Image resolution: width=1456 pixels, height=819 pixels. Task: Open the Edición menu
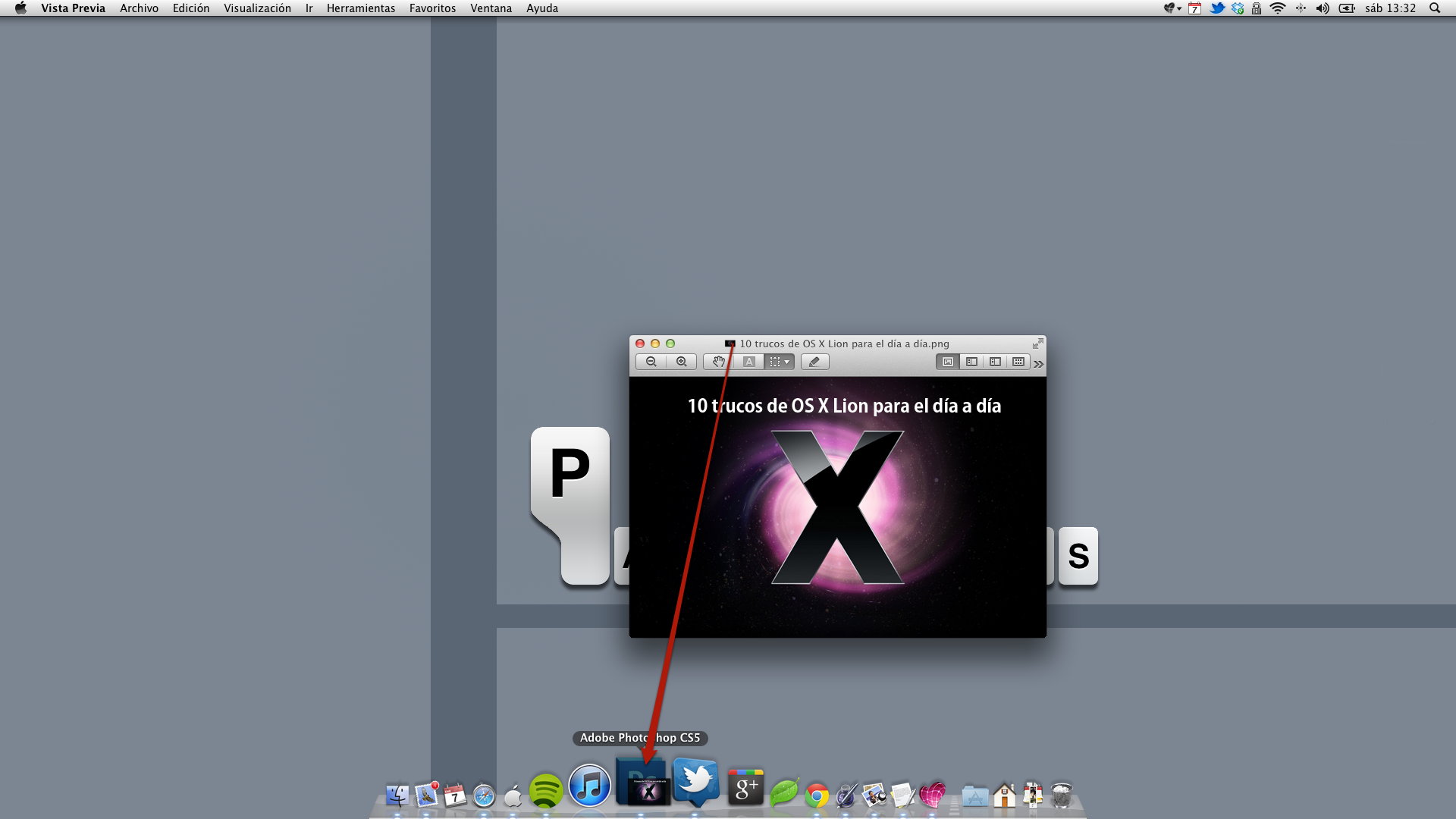point(191,8)
